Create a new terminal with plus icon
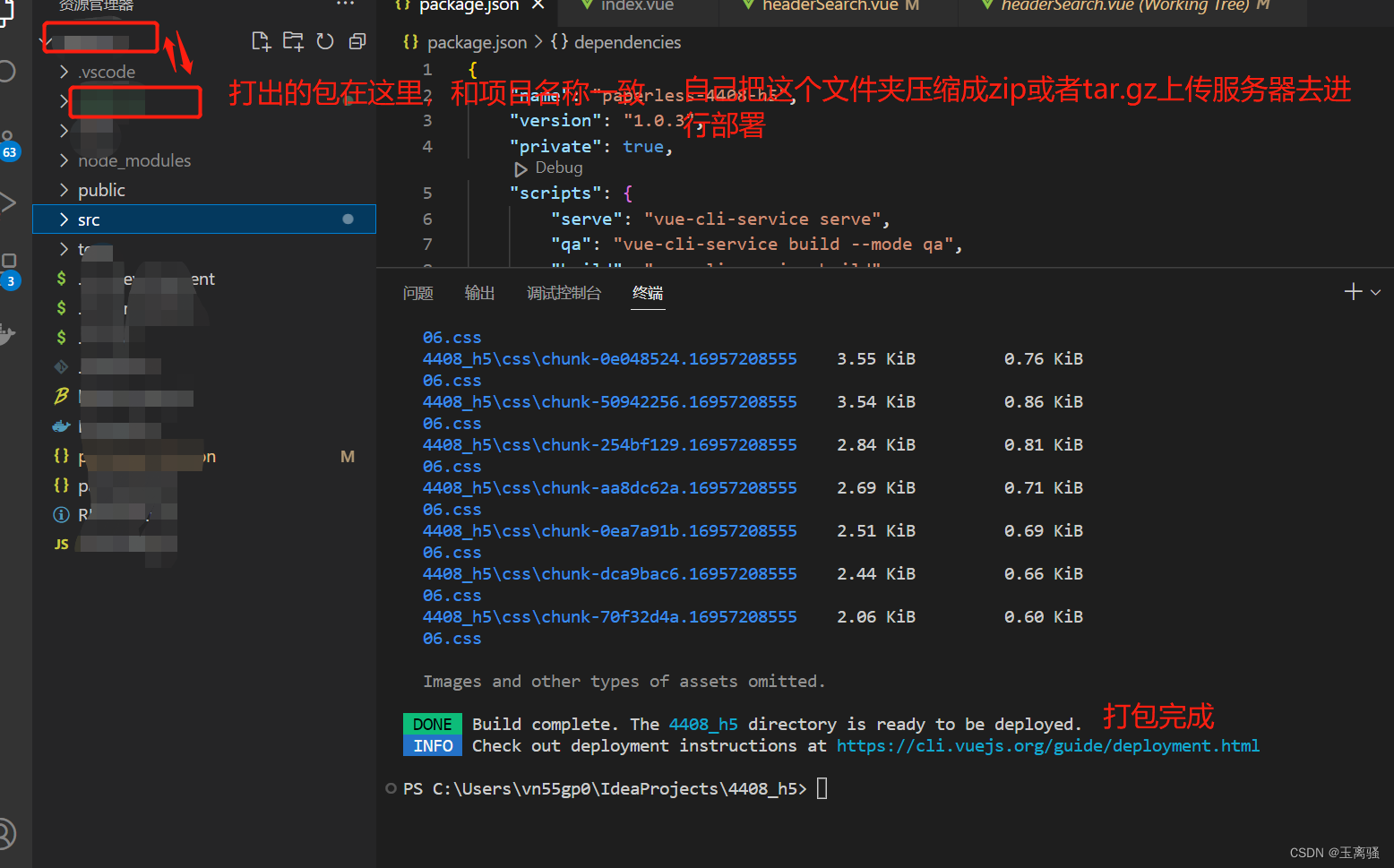Image resolution: width=1394 pixels, height=868 pixels. tap(1353, 292)
